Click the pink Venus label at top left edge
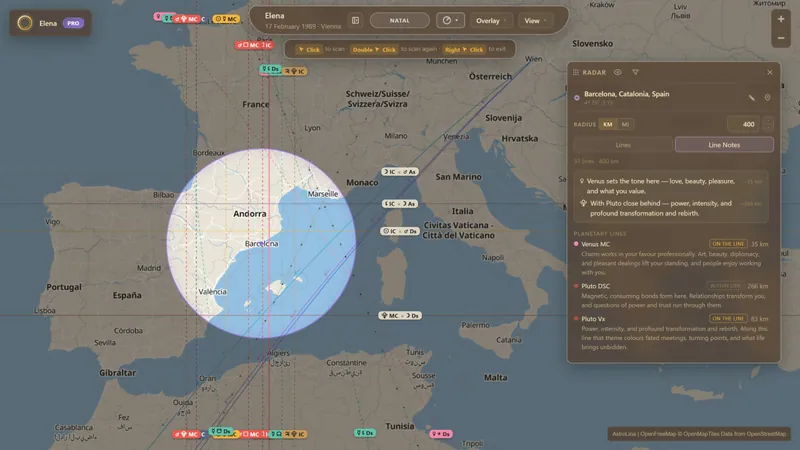Image resolution: width=800 pixels, height=450 pixels. pos(158,17)
